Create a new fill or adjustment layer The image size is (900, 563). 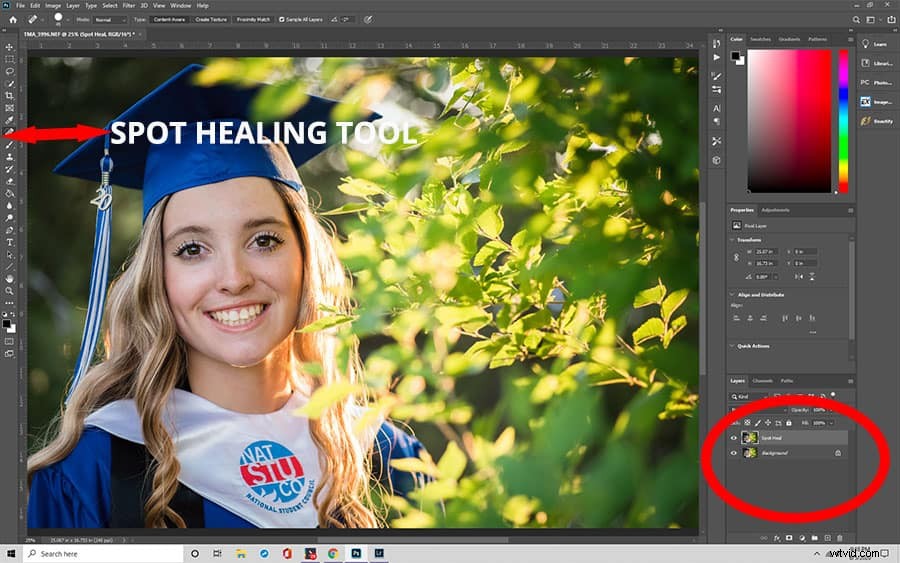click(x=802, y=538)
